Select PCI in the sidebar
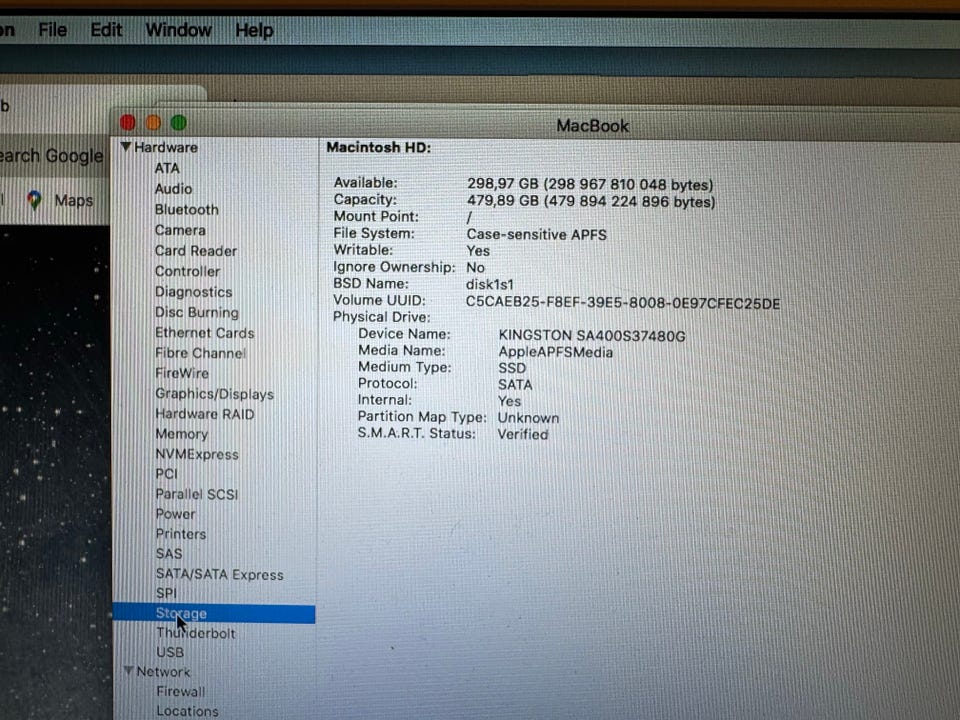960x720 pixels. 167,474
